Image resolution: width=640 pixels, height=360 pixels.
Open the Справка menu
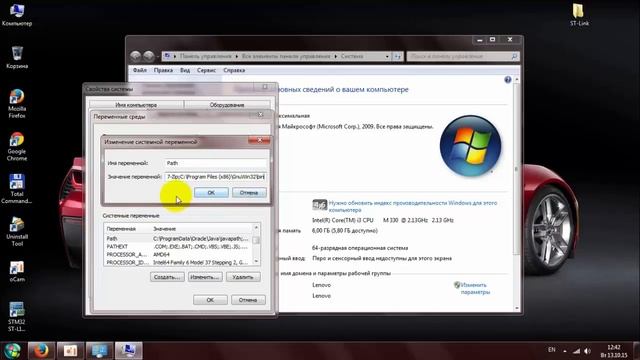(234, 70)
